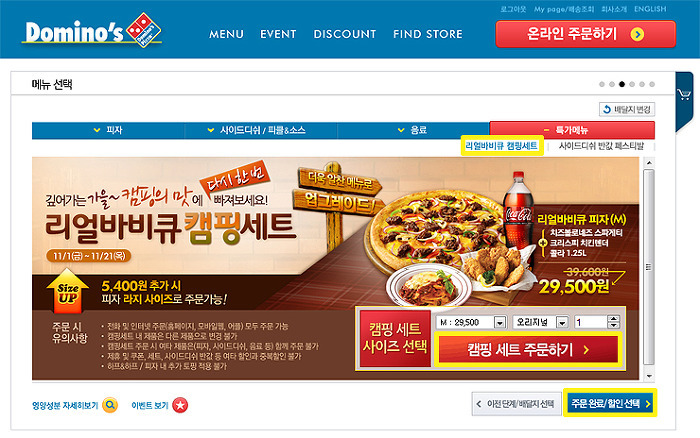The image size is (700, 438).
Task: Expand the 피자 menu category
Action: 108,130
